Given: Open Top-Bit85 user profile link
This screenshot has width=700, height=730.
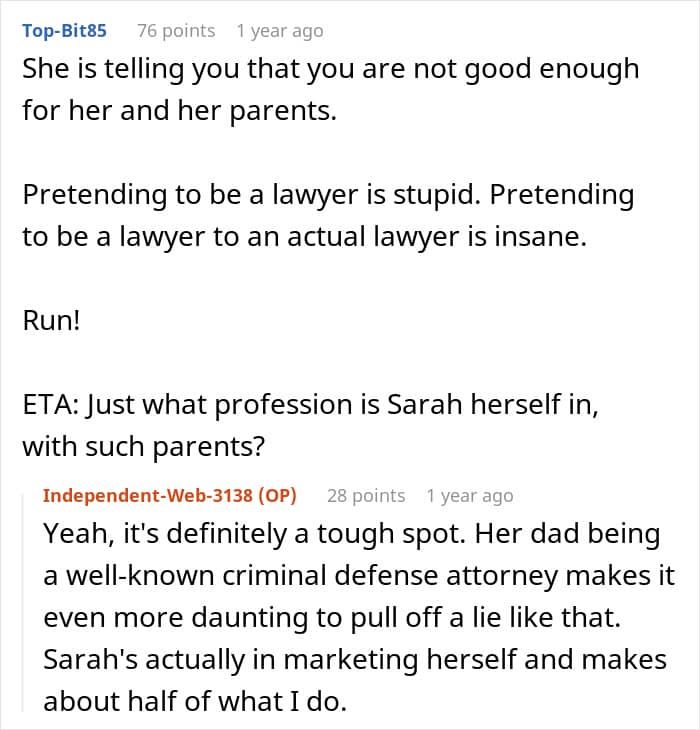Looking at the screenshot, I should click(x=65, y=31).
